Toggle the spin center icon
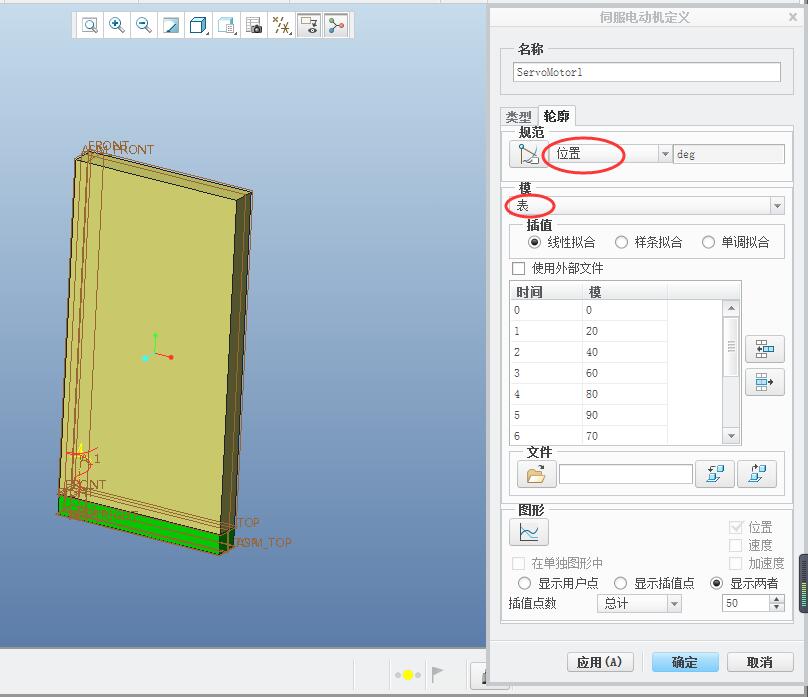This screenshot has width=808, height=697. (336, 25)
